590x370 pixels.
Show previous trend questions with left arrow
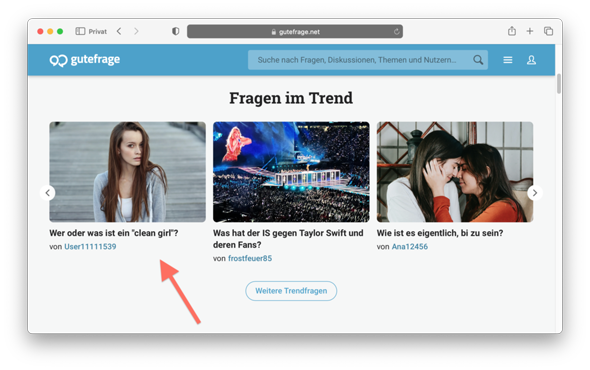pos(47,193)
